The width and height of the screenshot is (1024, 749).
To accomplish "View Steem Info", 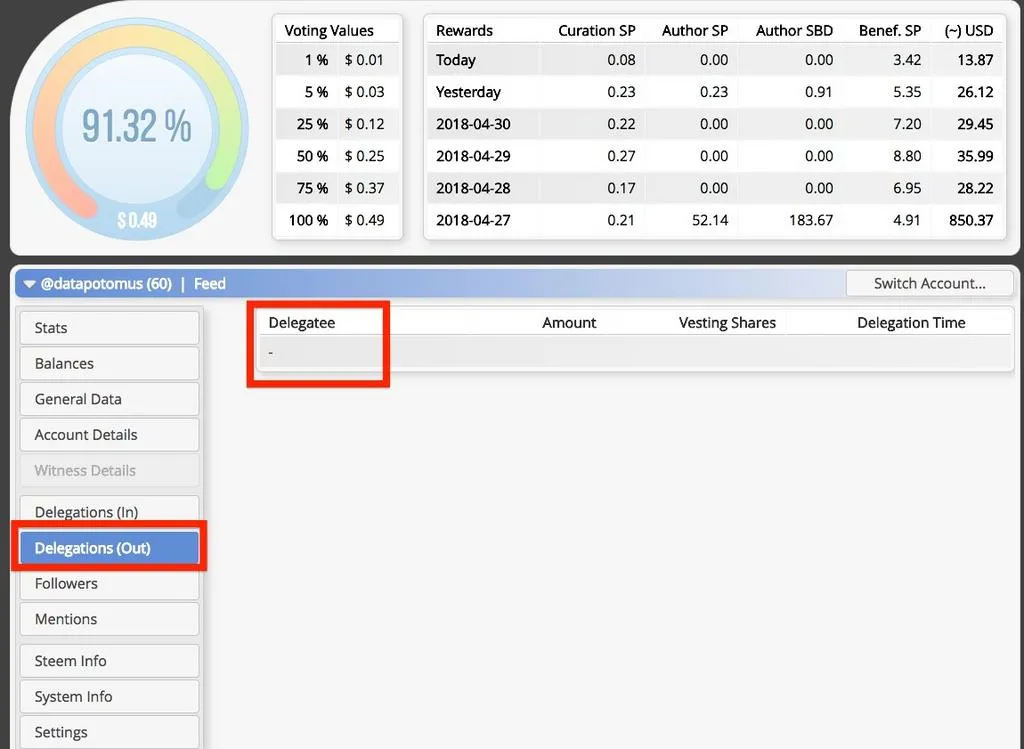I will pyautogui.click(x=109, y=661).
